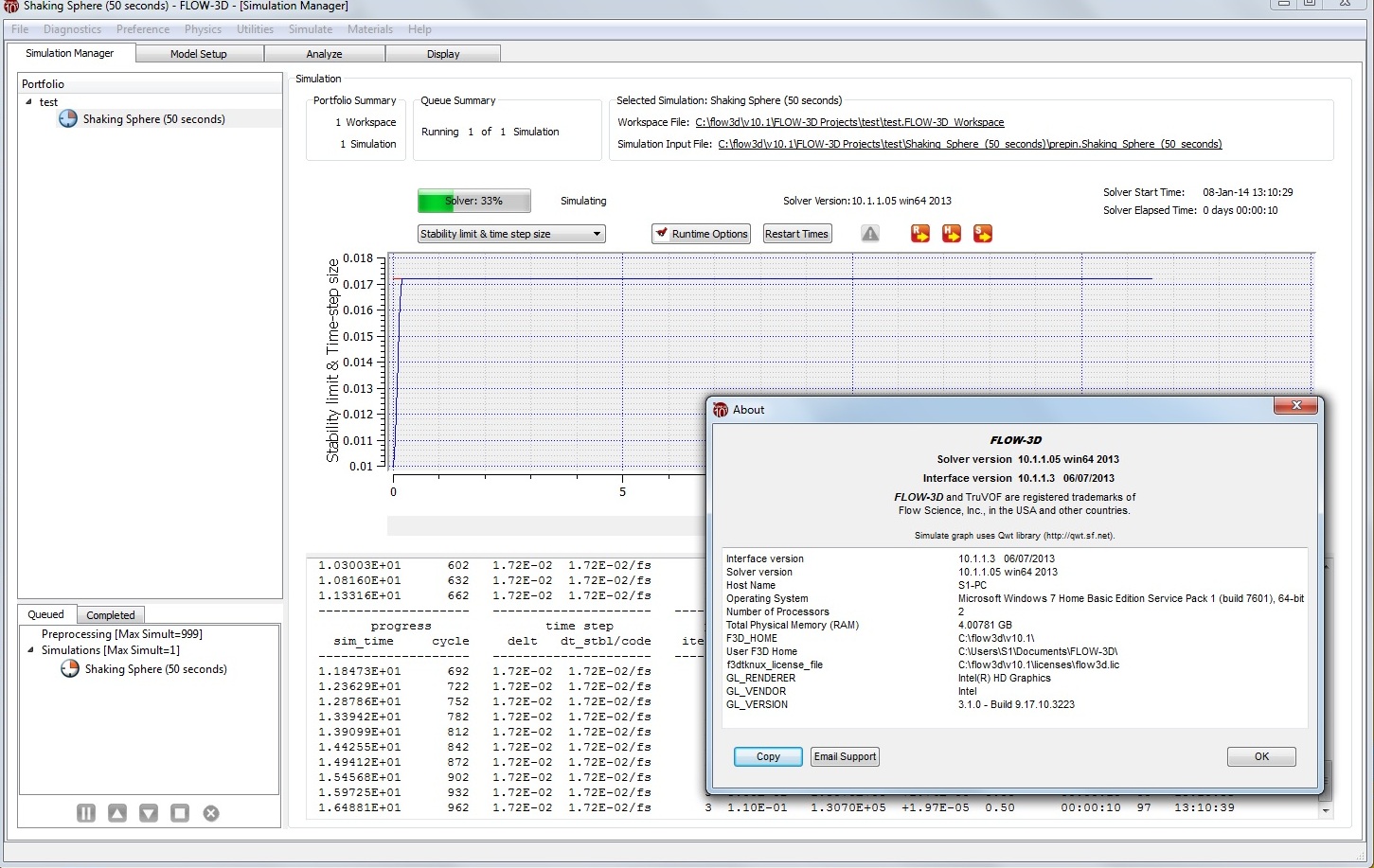Click the warning triangle icon
Image resolution: width=1374 pixels, height=868 pixels.
coord(870,234)
